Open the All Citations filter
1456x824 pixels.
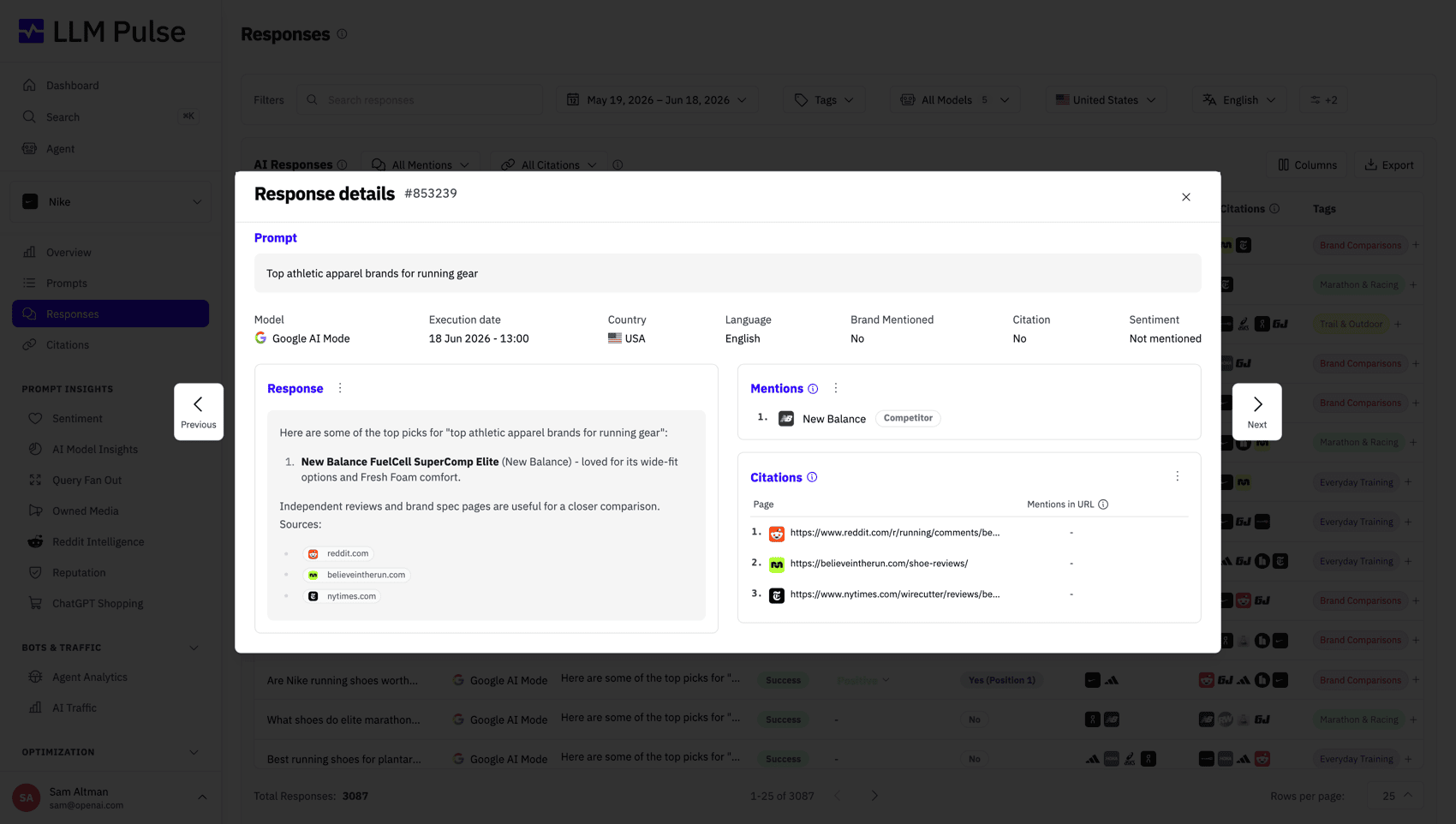(x=549, y=164)
